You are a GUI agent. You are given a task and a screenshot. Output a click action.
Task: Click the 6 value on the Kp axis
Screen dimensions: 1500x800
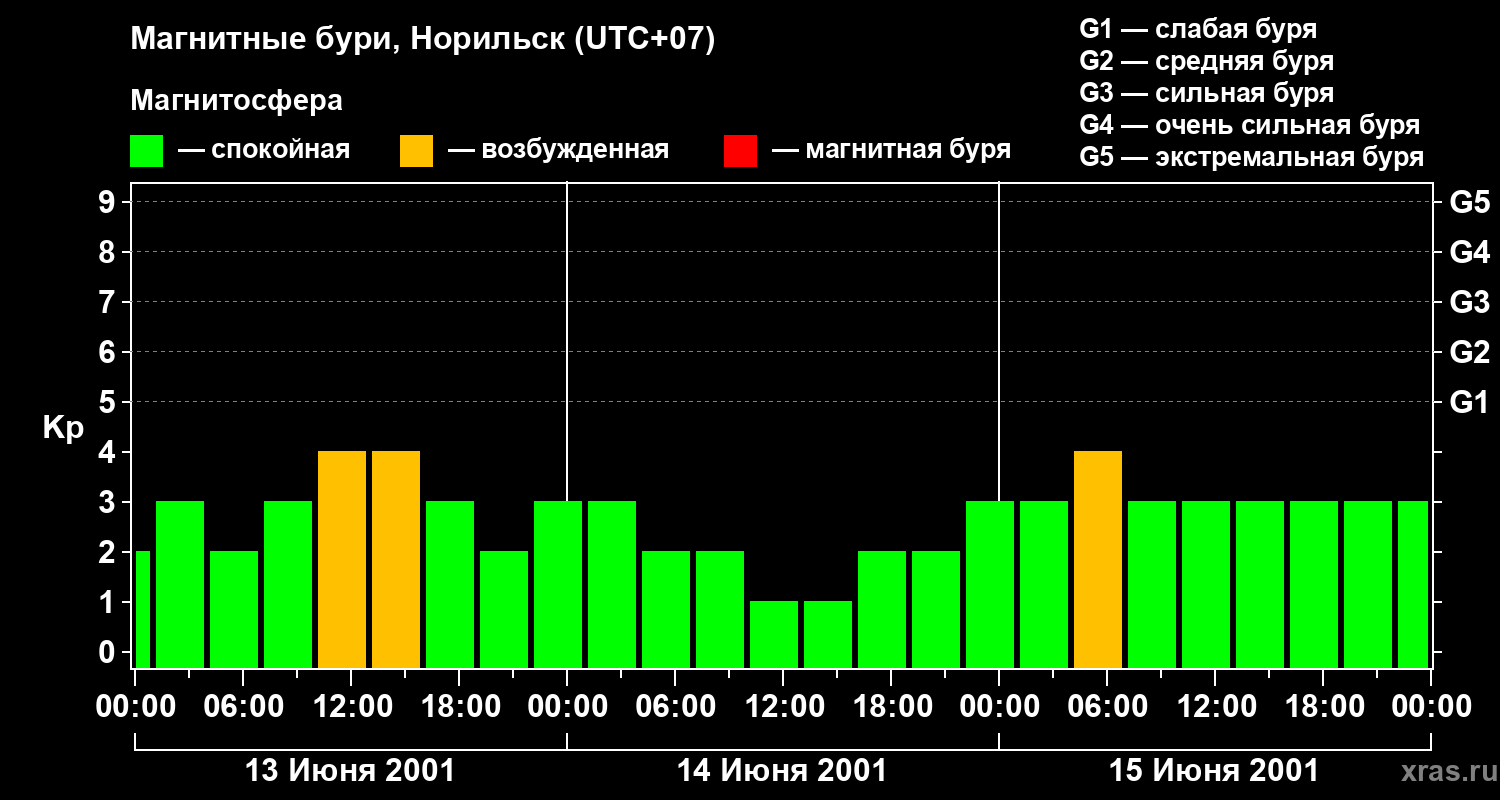(x=109, y=352)
